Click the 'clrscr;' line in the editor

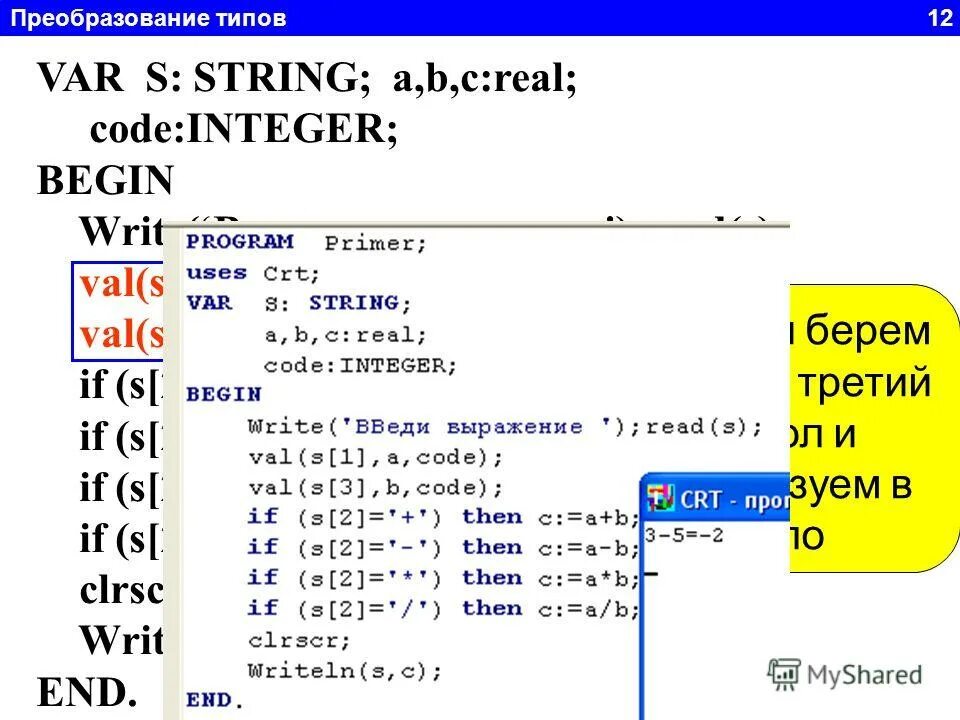coord(299,640)
